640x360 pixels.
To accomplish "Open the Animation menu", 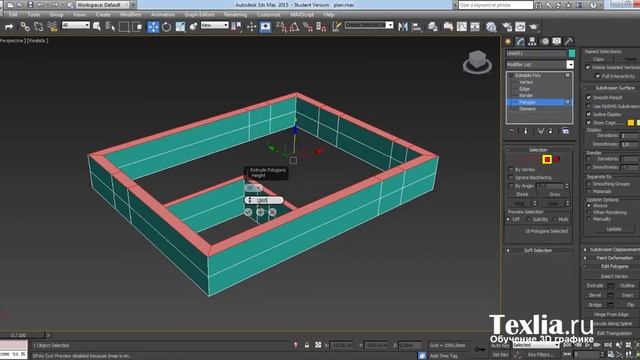I will click(163, 15).
